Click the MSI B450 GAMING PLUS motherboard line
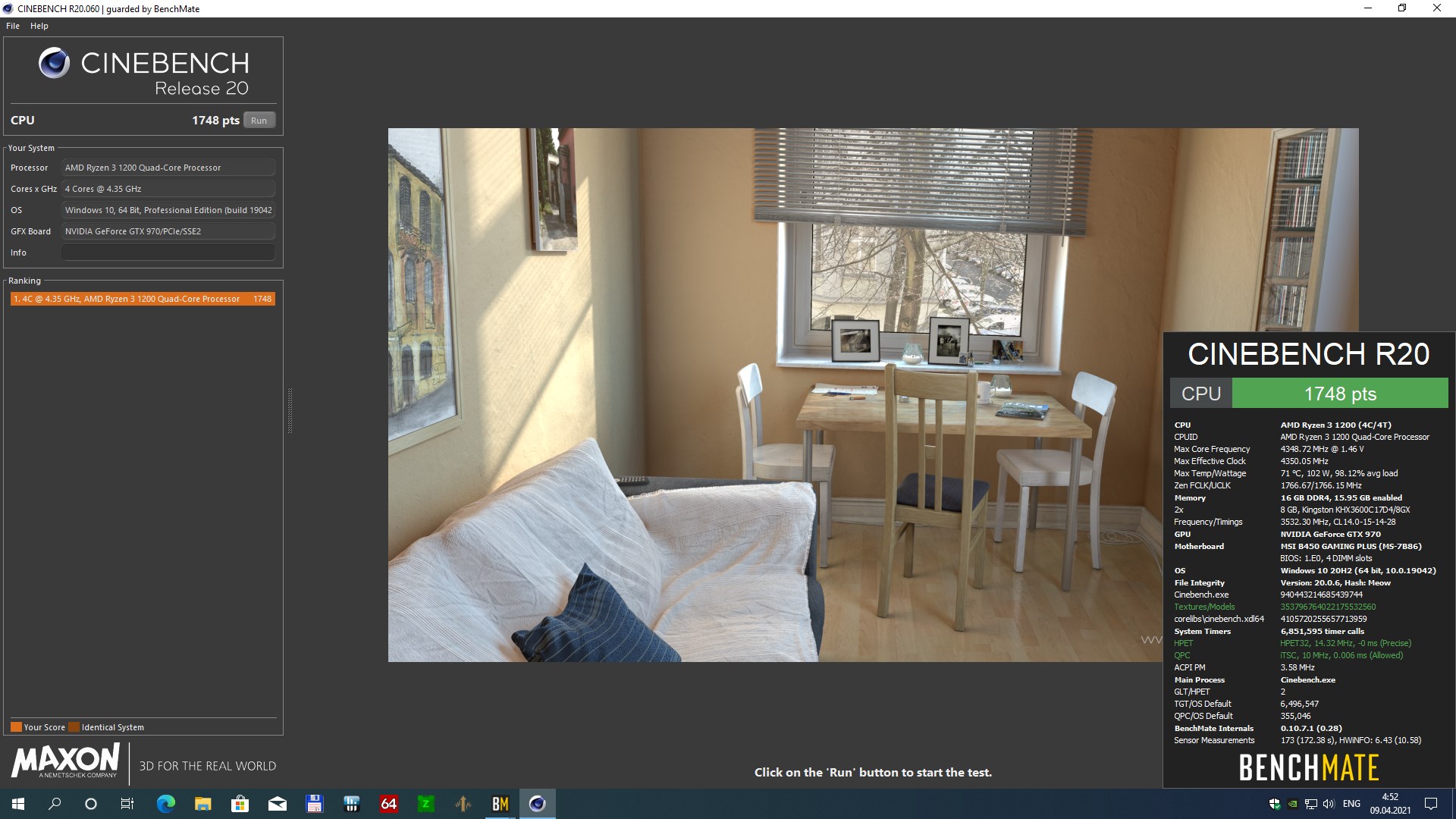This screenshot has width=1456, height=819. coord(1351,546)
